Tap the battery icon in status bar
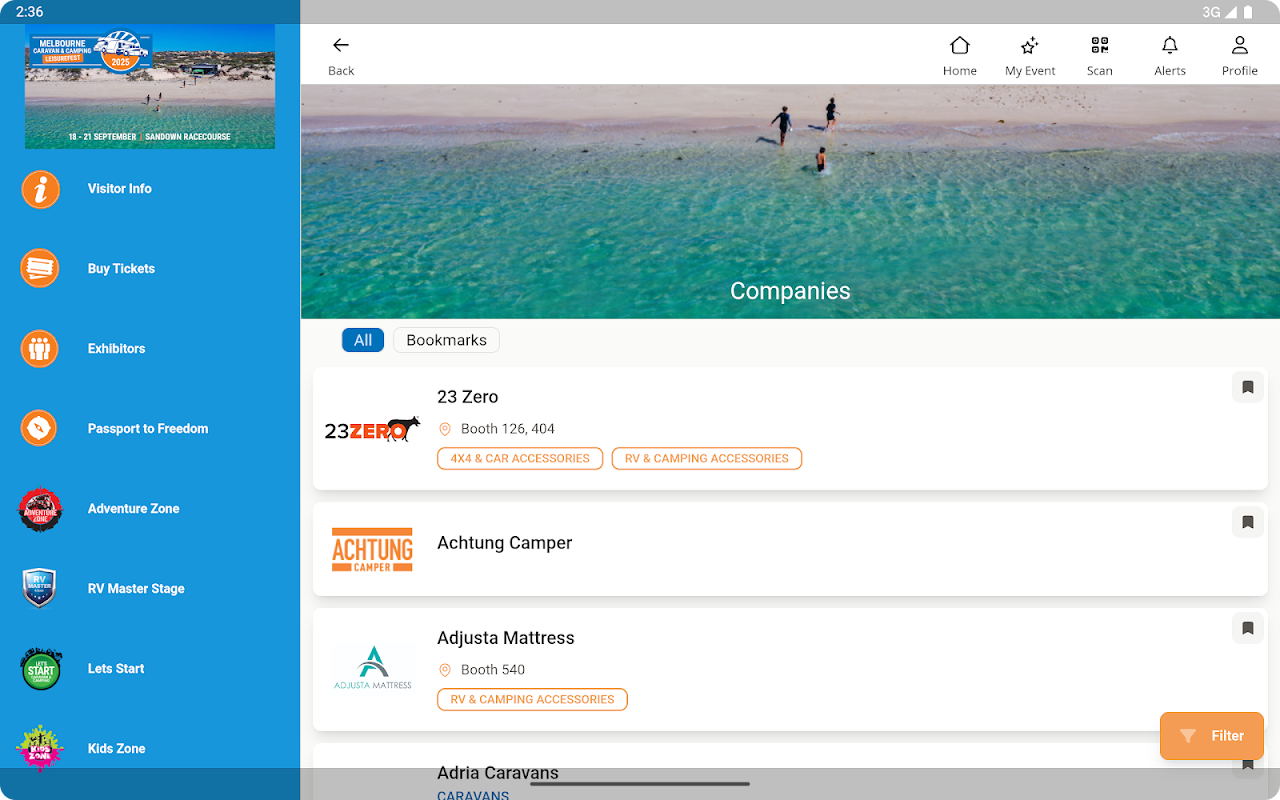 [1248, 12]
